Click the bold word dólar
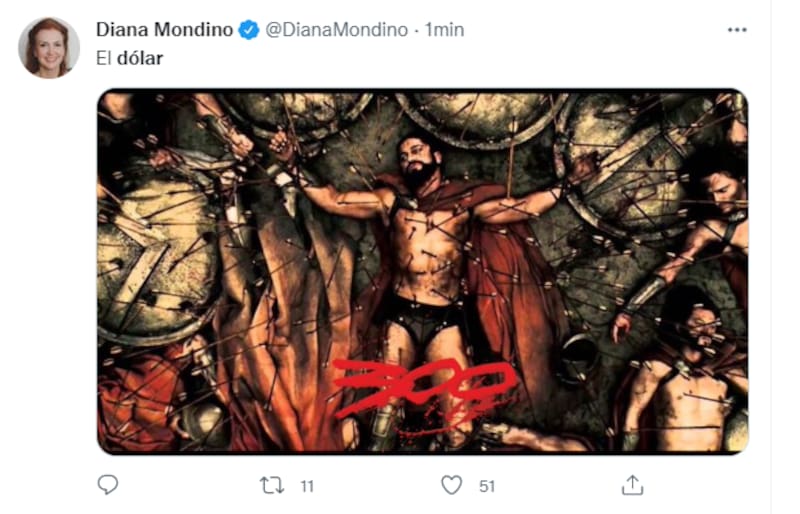Screen dimensions: 800x514 pyautogui.click(x=140, y=59)
